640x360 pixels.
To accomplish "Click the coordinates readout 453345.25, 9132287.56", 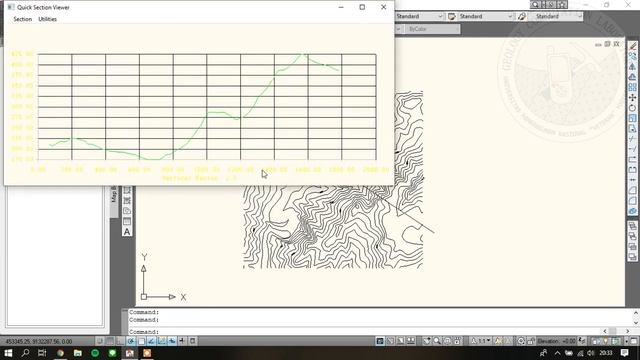I will click(x=39, y=341).
